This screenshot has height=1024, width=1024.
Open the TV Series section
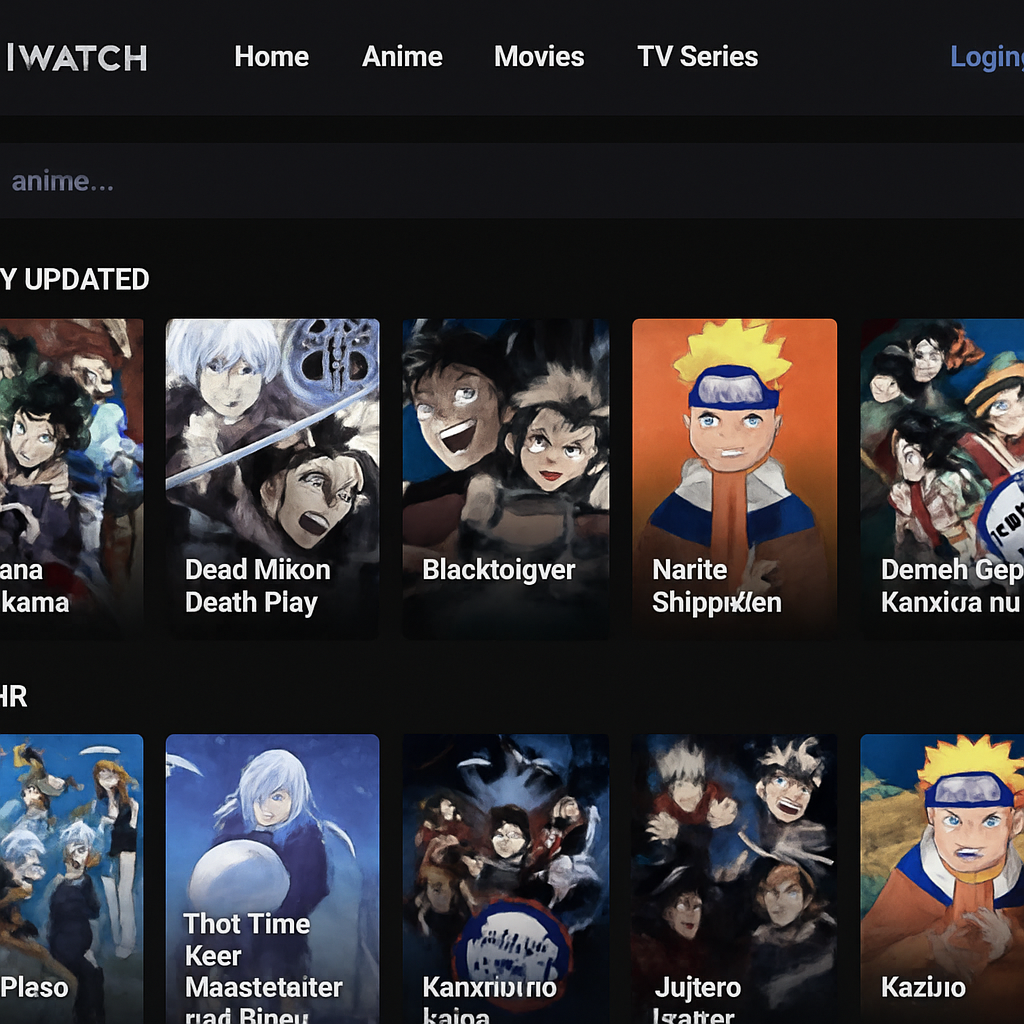(697, 57)
